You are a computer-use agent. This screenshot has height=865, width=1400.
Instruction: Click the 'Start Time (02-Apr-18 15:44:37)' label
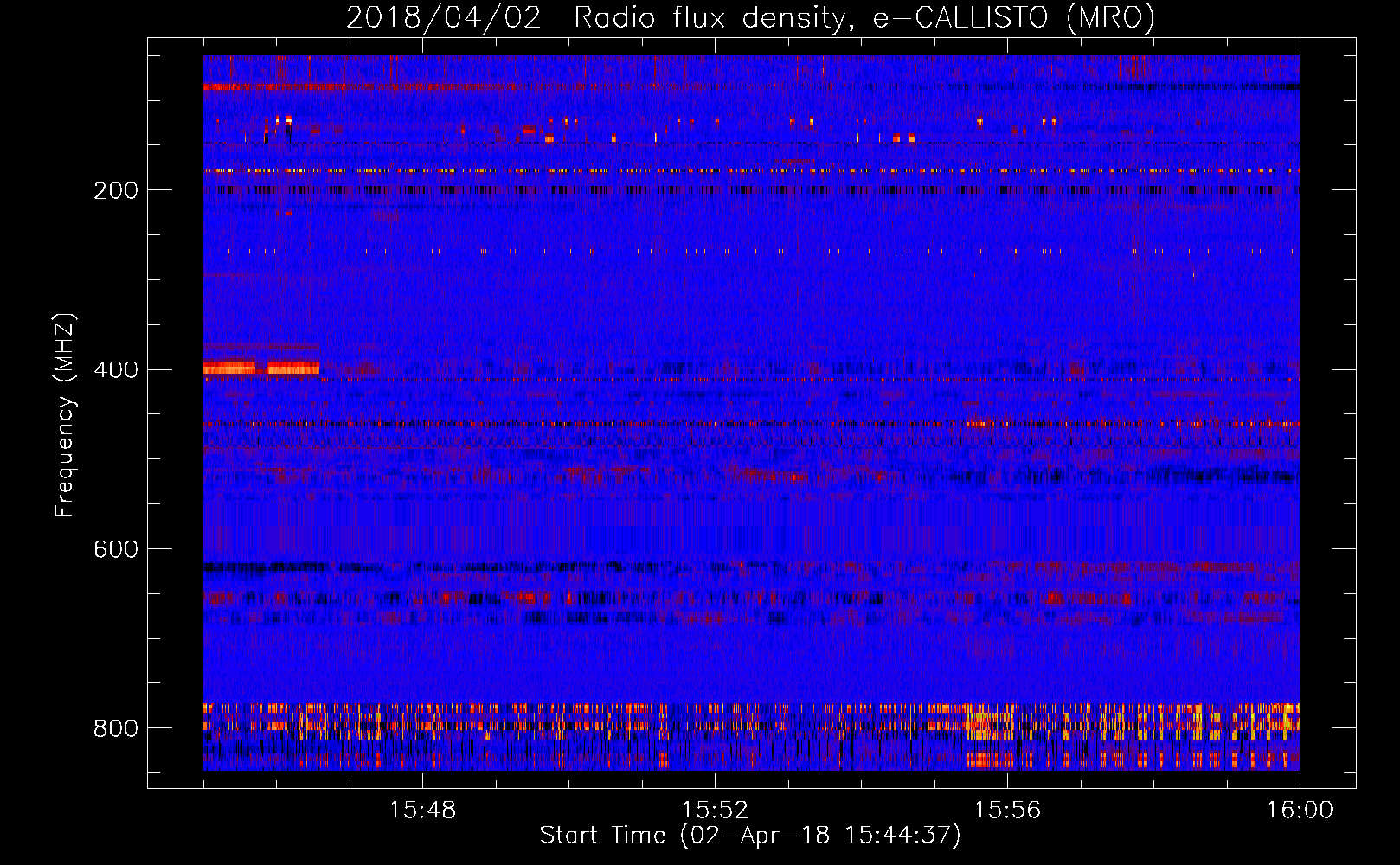[750, 836]
